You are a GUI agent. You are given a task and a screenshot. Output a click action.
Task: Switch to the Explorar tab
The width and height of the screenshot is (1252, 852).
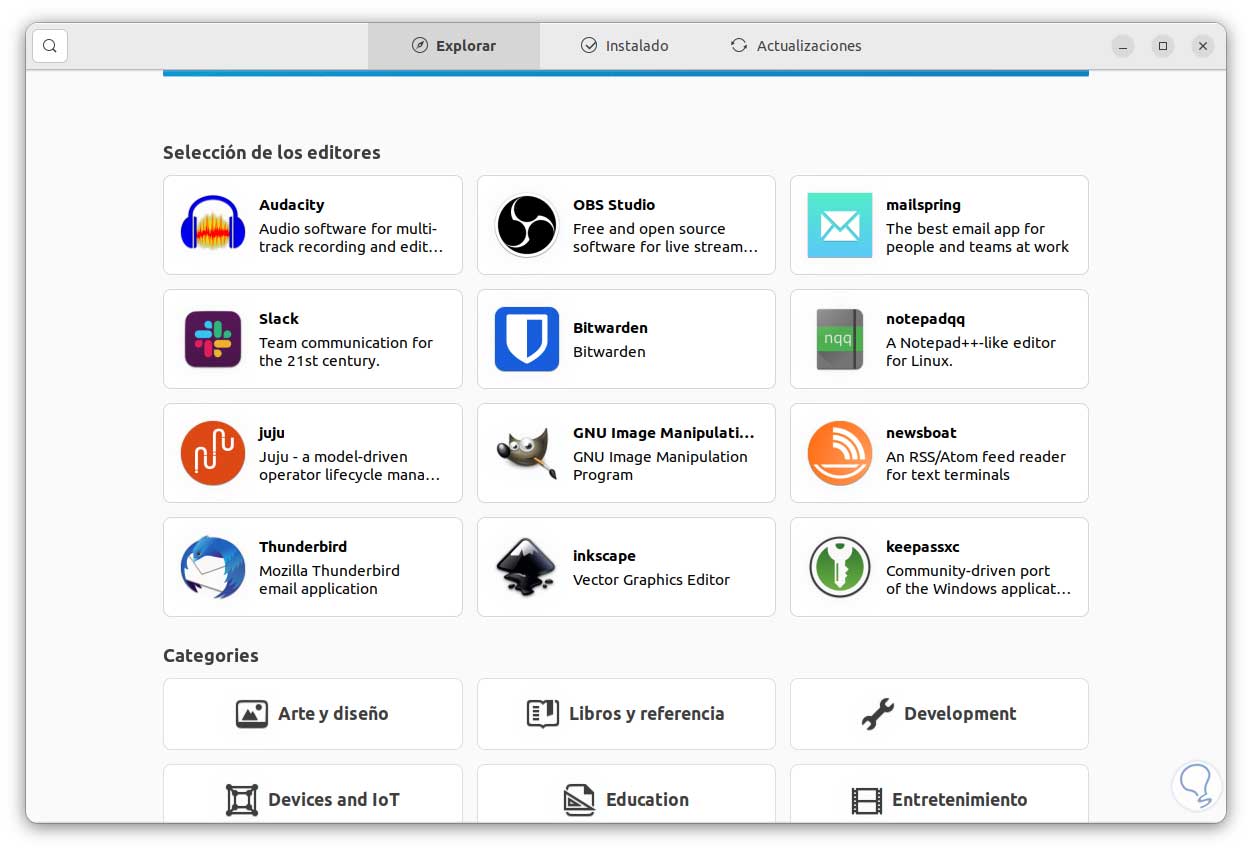pyautogui.click(x=454, y=46)
